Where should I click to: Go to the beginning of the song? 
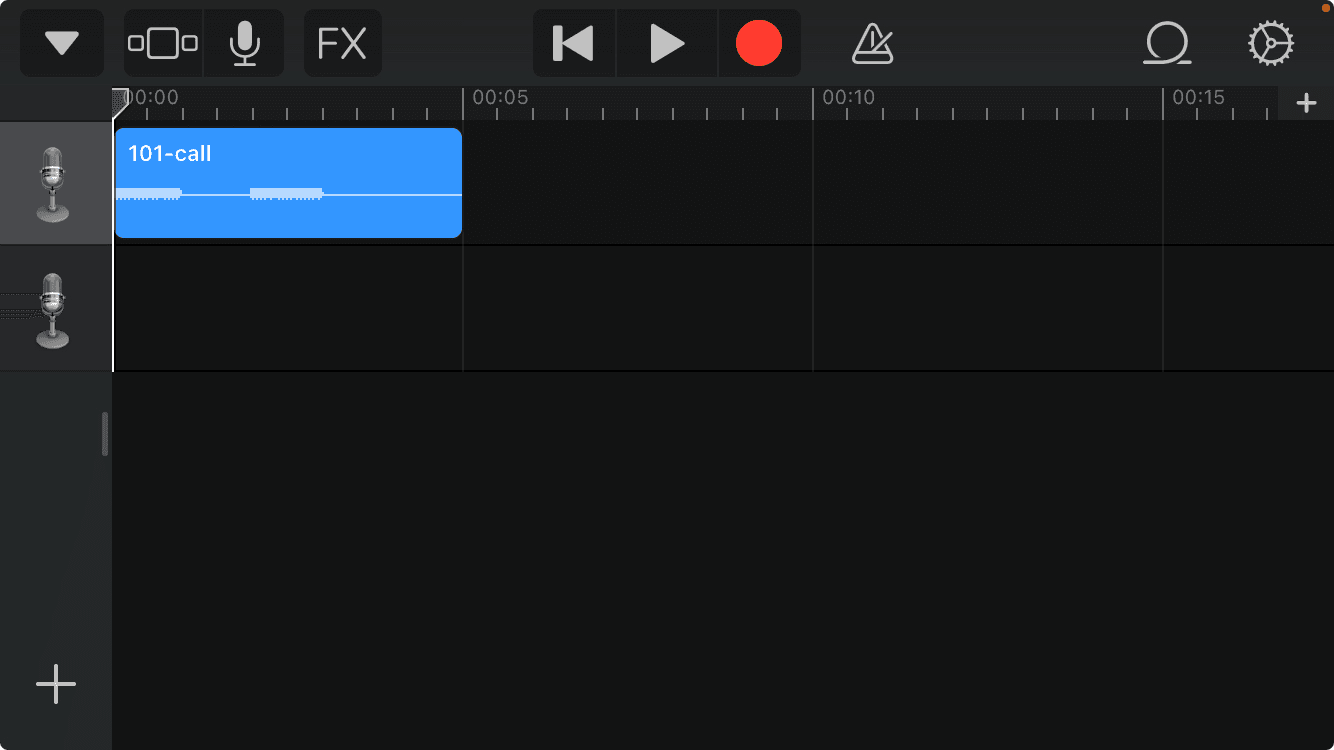point(574,44)
